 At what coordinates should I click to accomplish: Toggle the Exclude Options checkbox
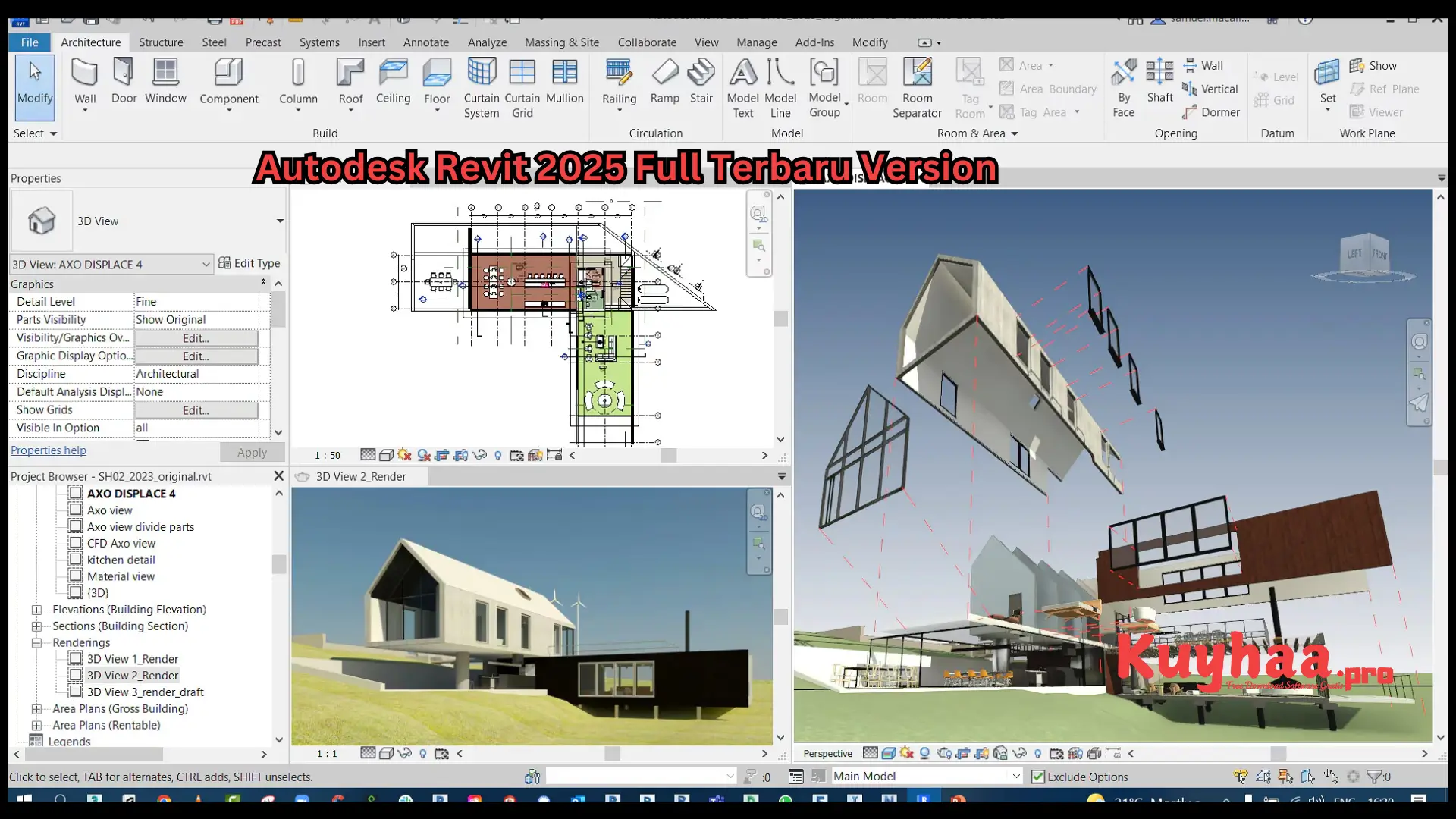pos(1037,776)
